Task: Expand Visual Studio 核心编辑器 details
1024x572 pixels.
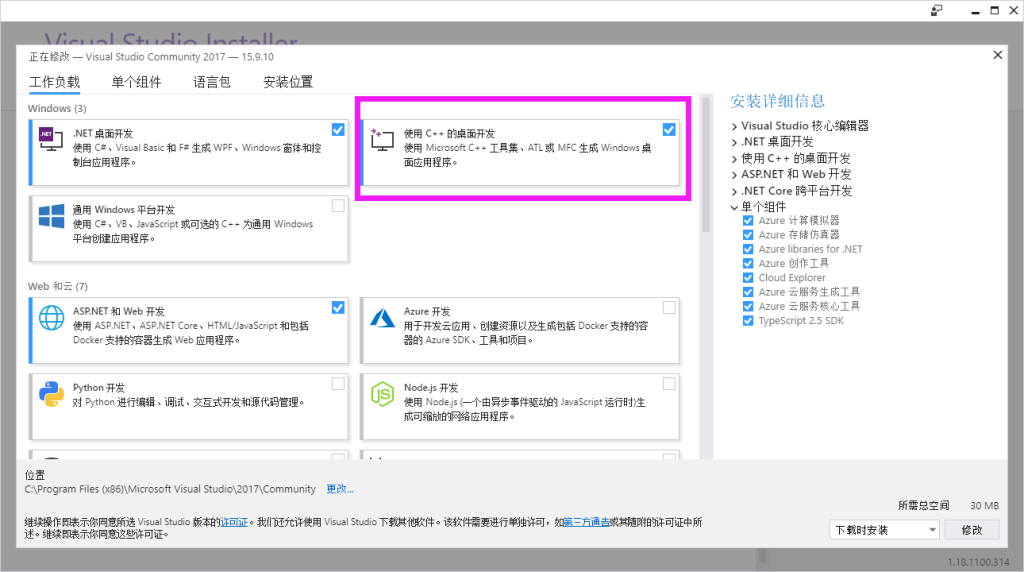Action: pos(735,127)
